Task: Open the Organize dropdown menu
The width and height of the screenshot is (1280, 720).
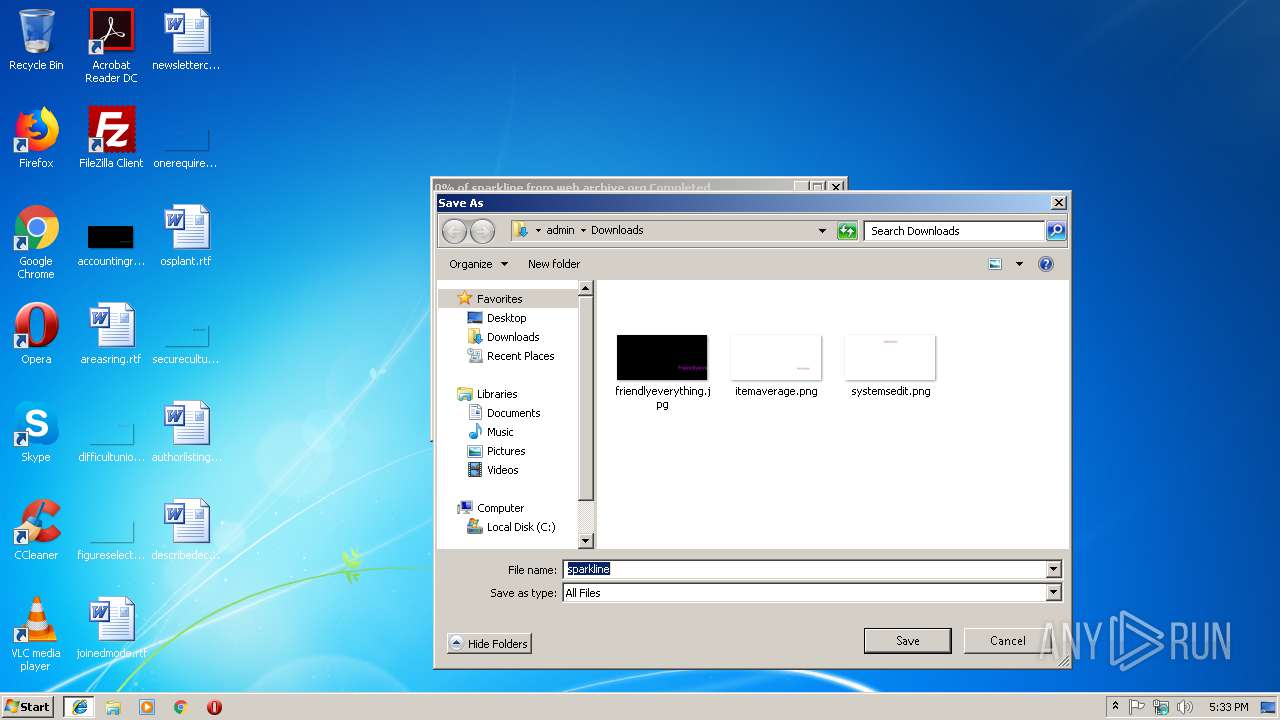Action: tap(479, 264)
